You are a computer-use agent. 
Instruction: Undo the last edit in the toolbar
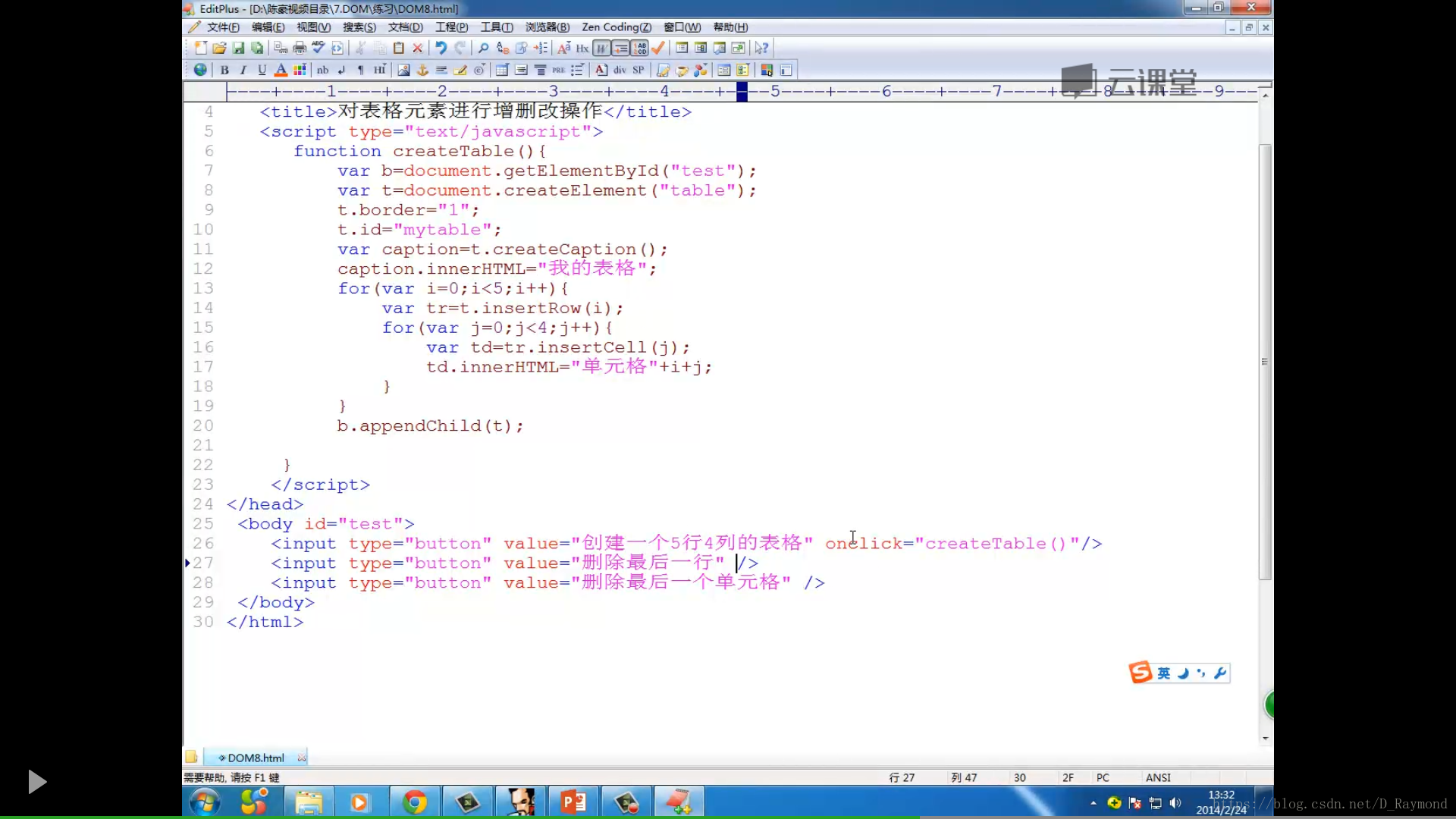441,48
